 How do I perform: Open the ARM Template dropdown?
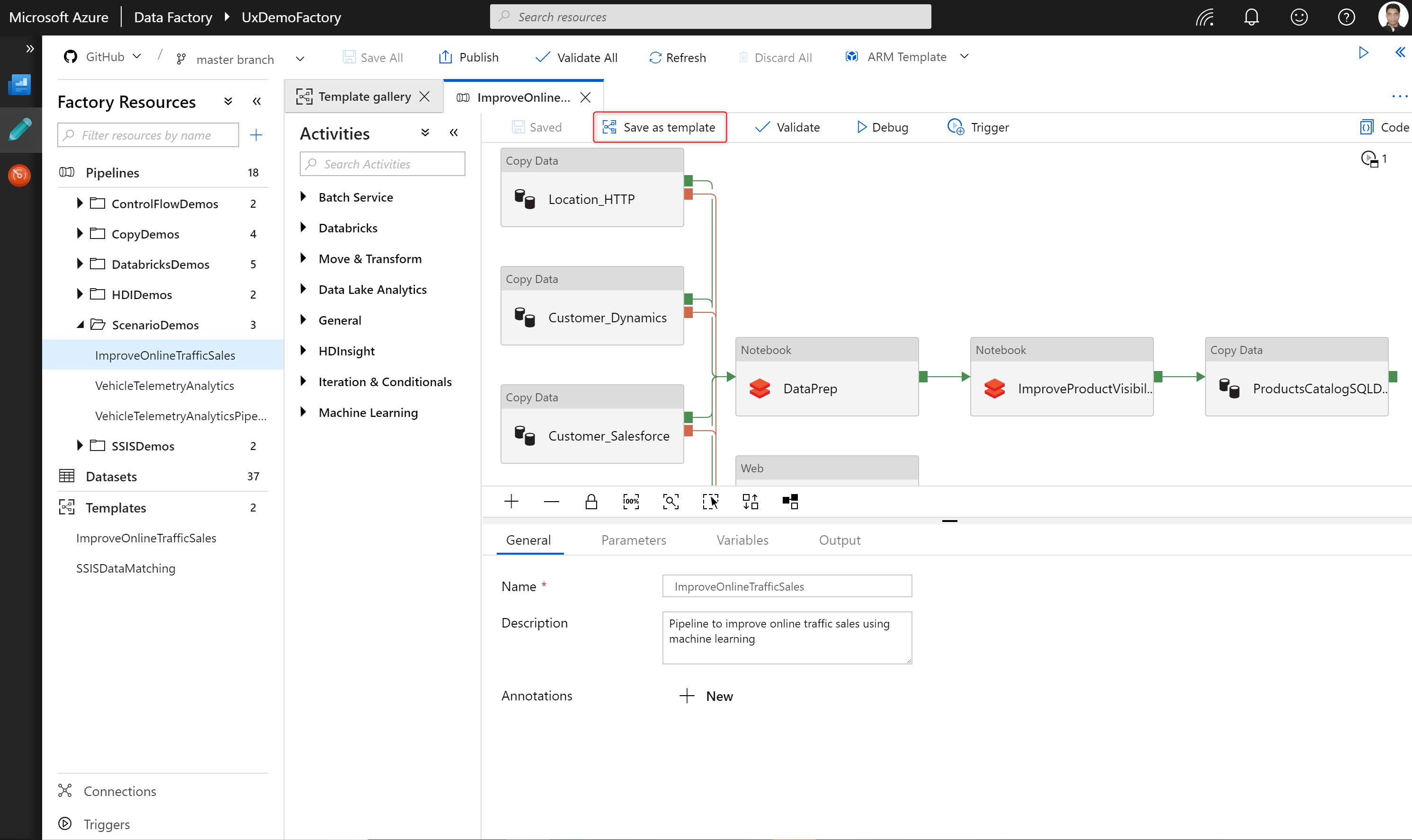point(965,57)
